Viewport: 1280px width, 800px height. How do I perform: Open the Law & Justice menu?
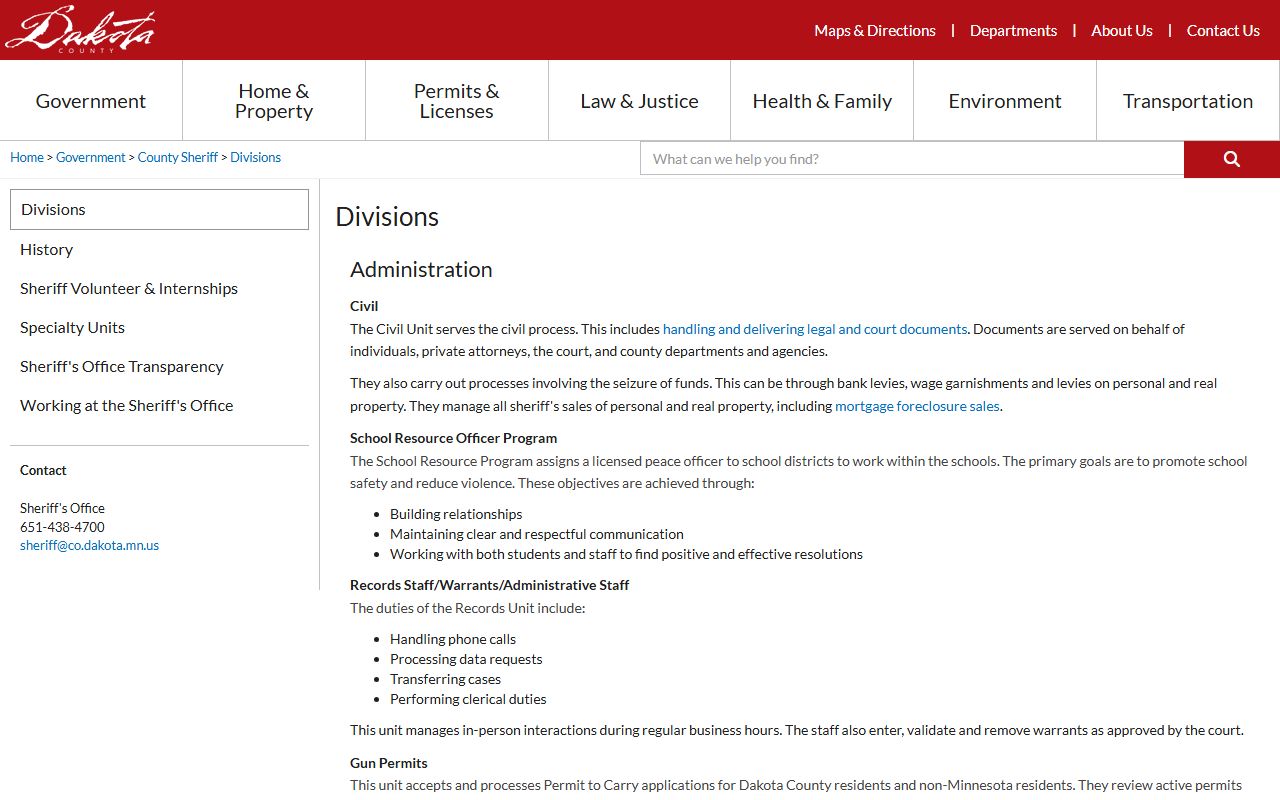pos(640,101)
